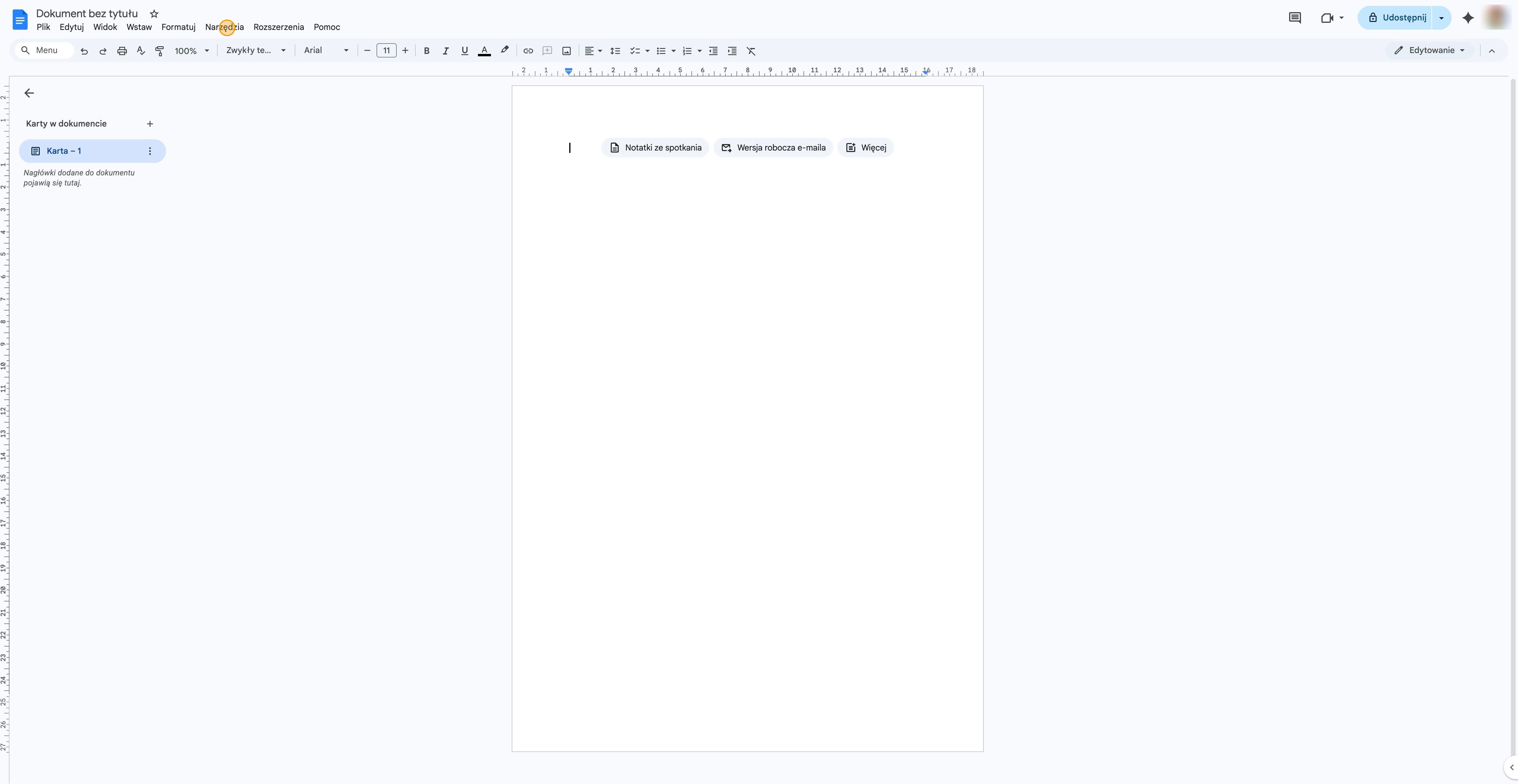The image size is (1518, 784).
Task: Open the Formatuj menu
Action: coord(178,27)
